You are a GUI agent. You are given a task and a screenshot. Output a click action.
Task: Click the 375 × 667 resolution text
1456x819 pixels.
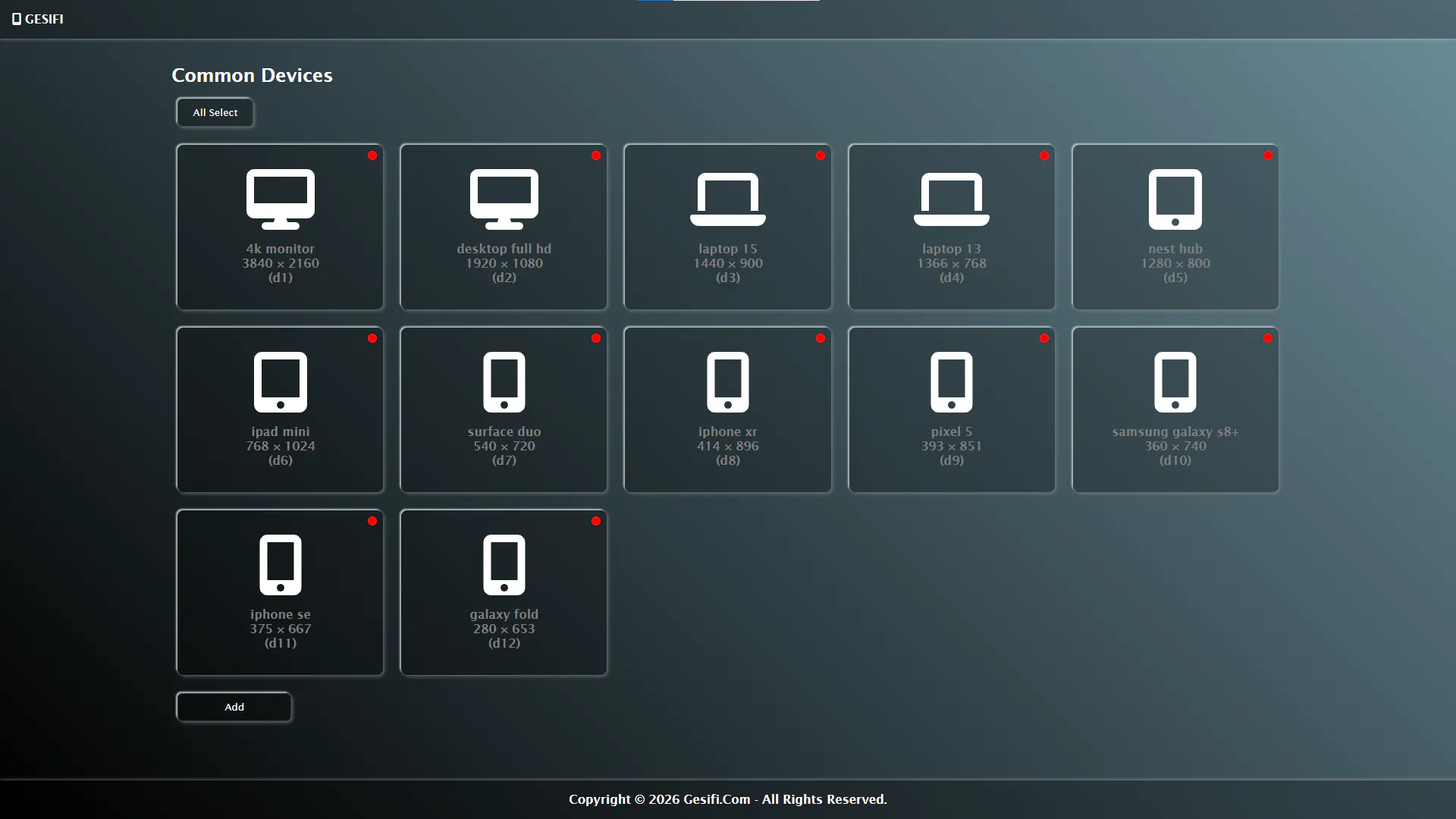281,629
